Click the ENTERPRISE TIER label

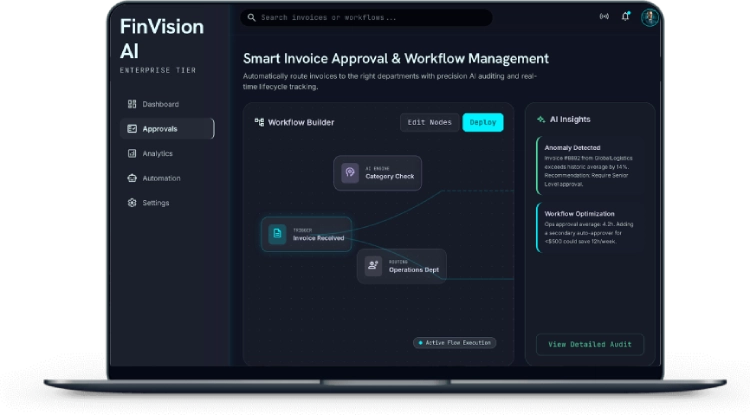(x=158, y=70)
